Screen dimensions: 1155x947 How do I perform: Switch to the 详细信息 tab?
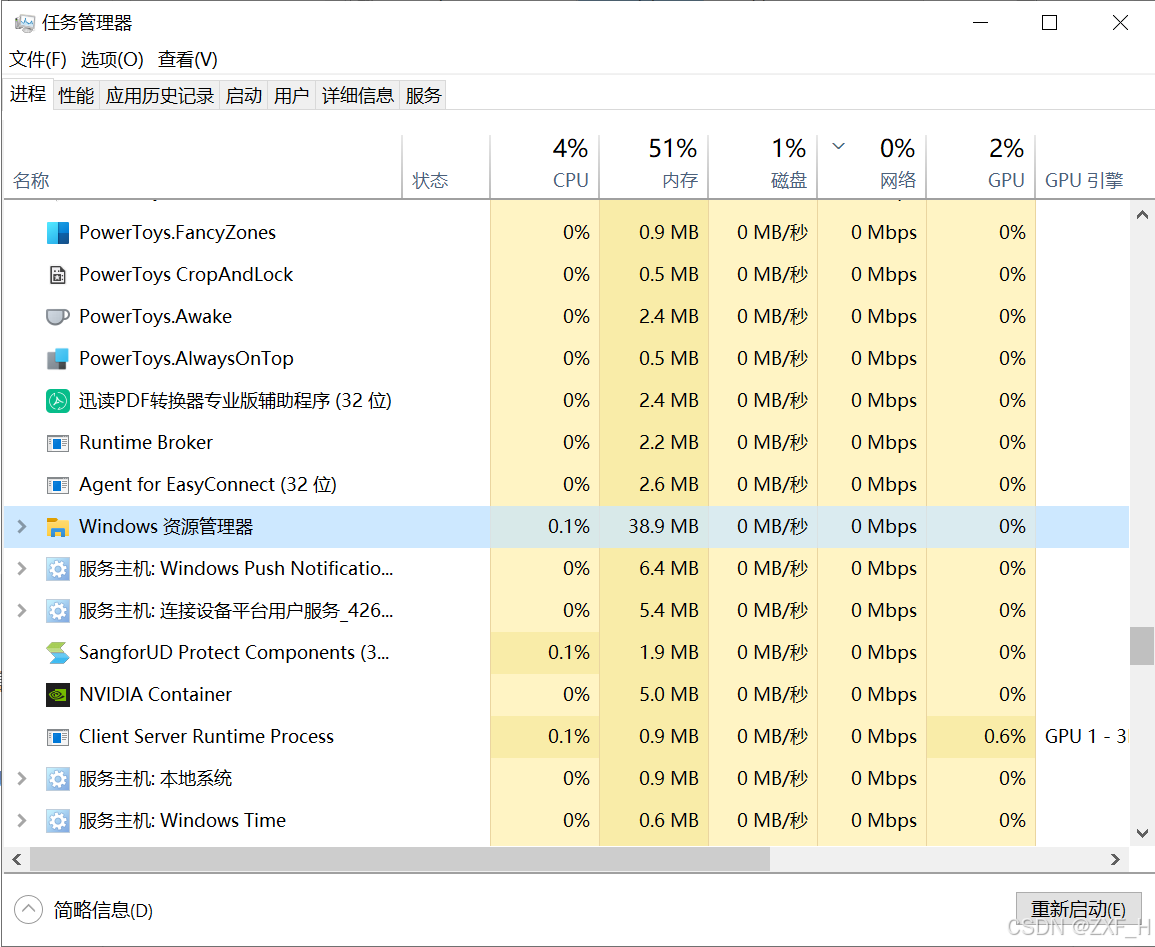coord(357,96)
